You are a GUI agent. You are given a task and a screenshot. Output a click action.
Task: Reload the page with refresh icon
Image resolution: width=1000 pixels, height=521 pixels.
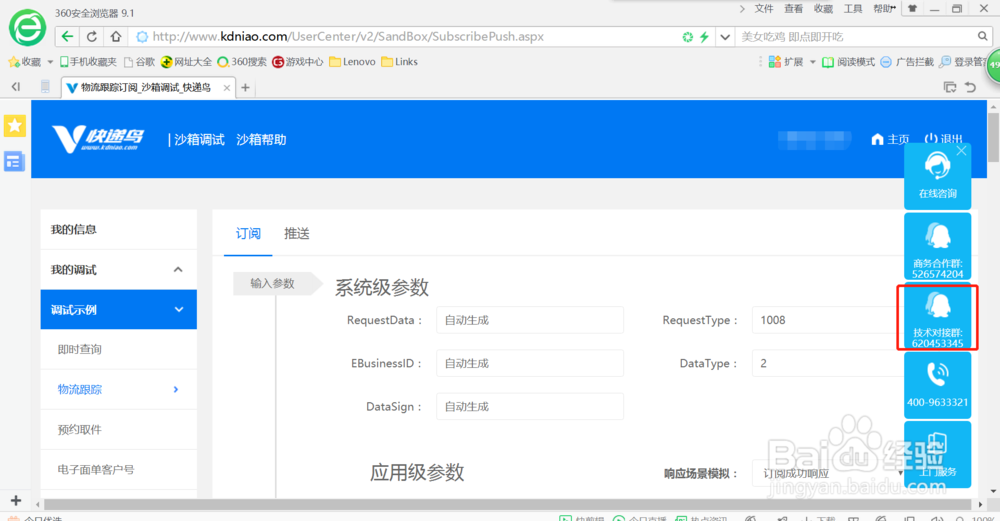pyautogui.click(x=92, y=36)
